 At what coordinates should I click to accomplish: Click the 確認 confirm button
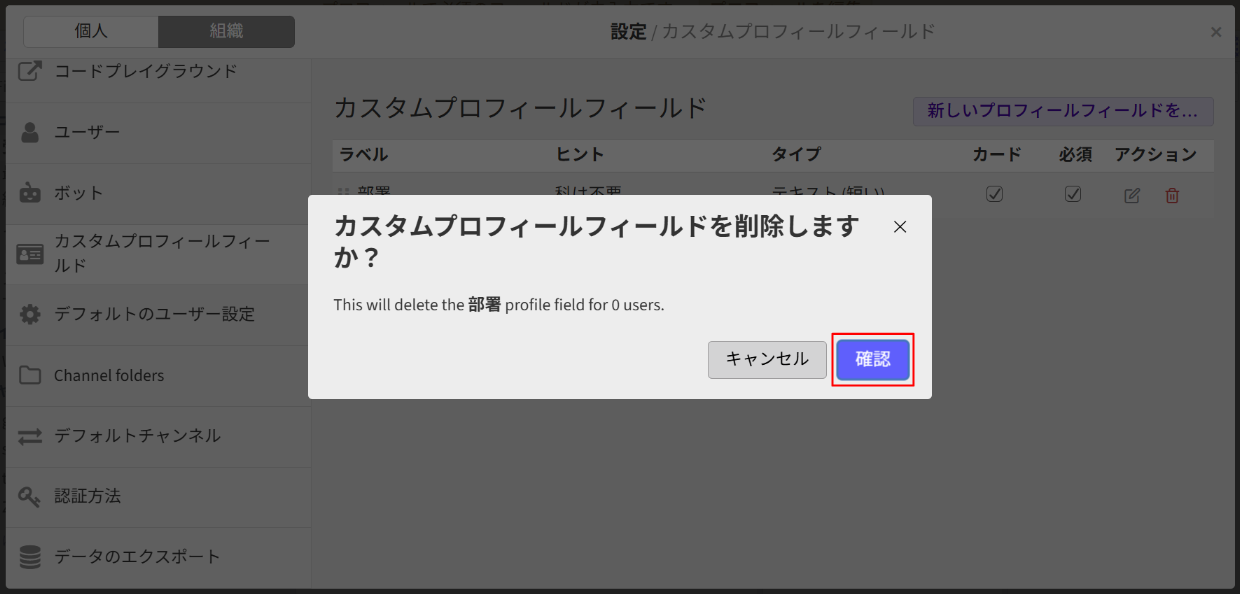coord(872,360)
